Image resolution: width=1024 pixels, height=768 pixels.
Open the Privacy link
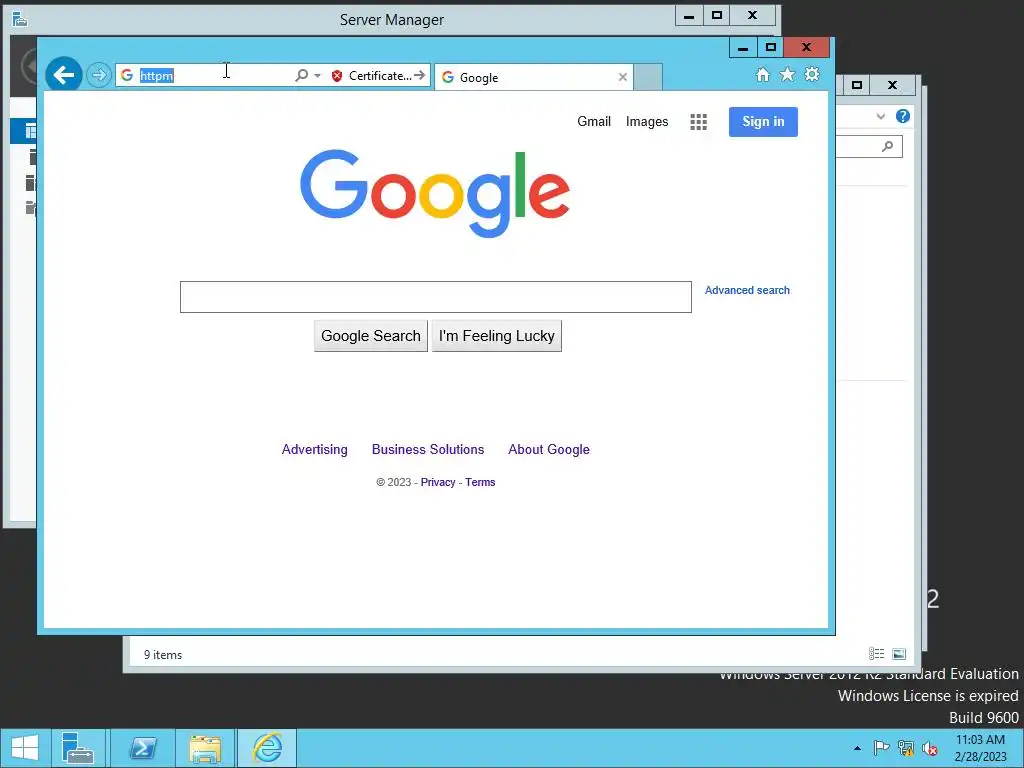[x=438, y=482]
